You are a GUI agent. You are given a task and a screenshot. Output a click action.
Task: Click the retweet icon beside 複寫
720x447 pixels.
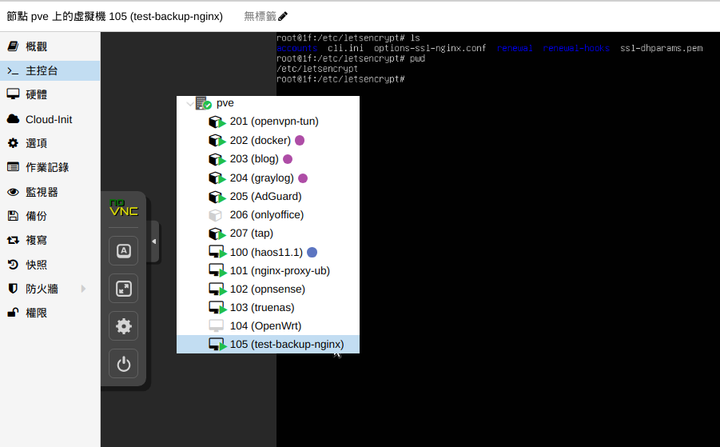tap(13, 240)
